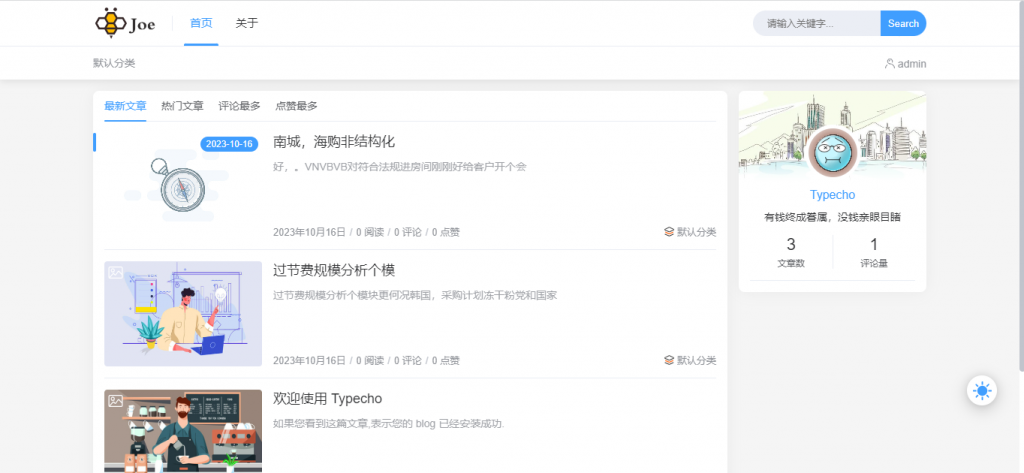The image size is (1024, 473).
Task: Click the category icon beside second post's 默认分类
Action: click(x=669, y=360)
